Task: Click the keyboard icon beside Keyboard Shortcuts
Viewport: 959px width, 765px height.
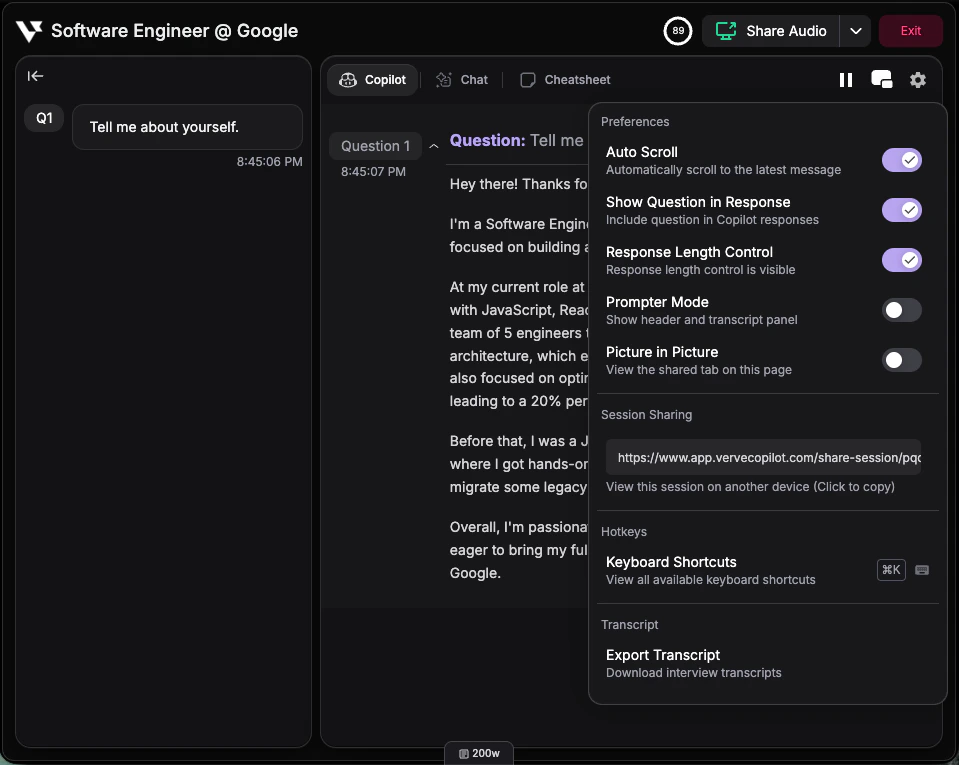Action: click(921, 569)
